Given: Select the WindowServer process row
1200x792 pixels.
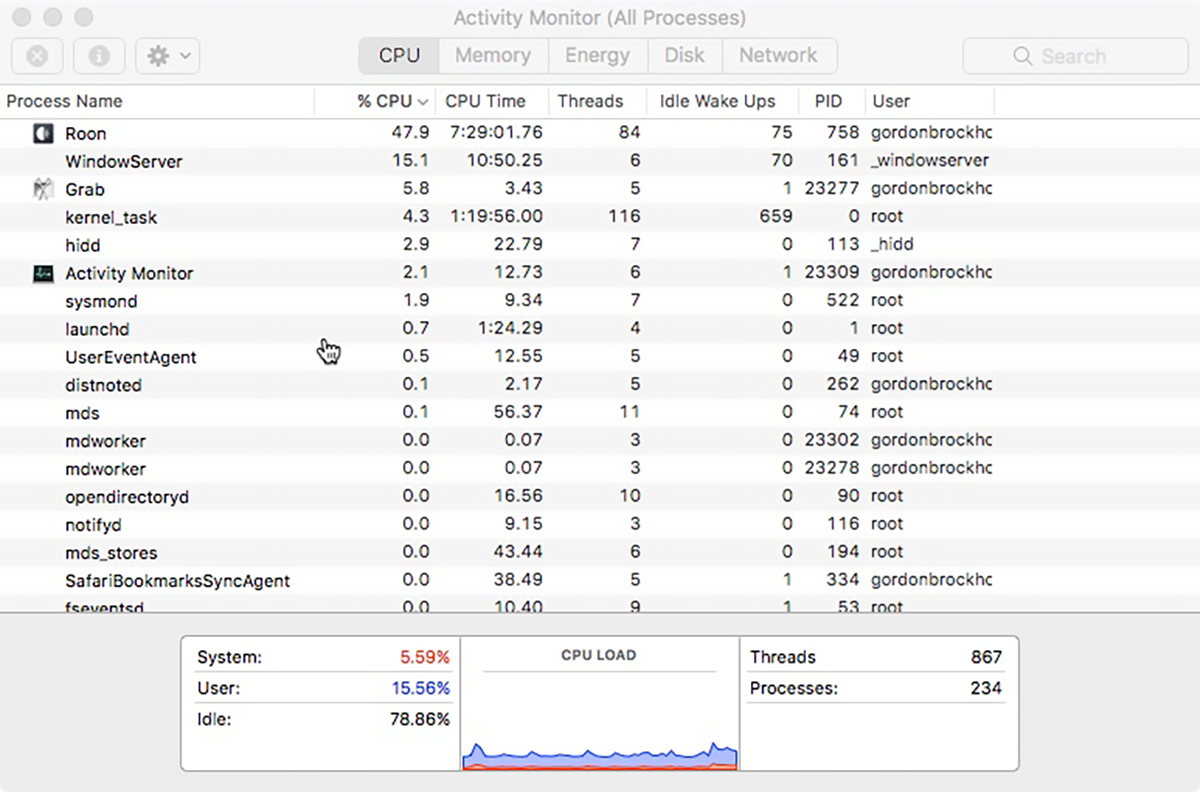Looking at the screenshot, I should tap(600, 161).
